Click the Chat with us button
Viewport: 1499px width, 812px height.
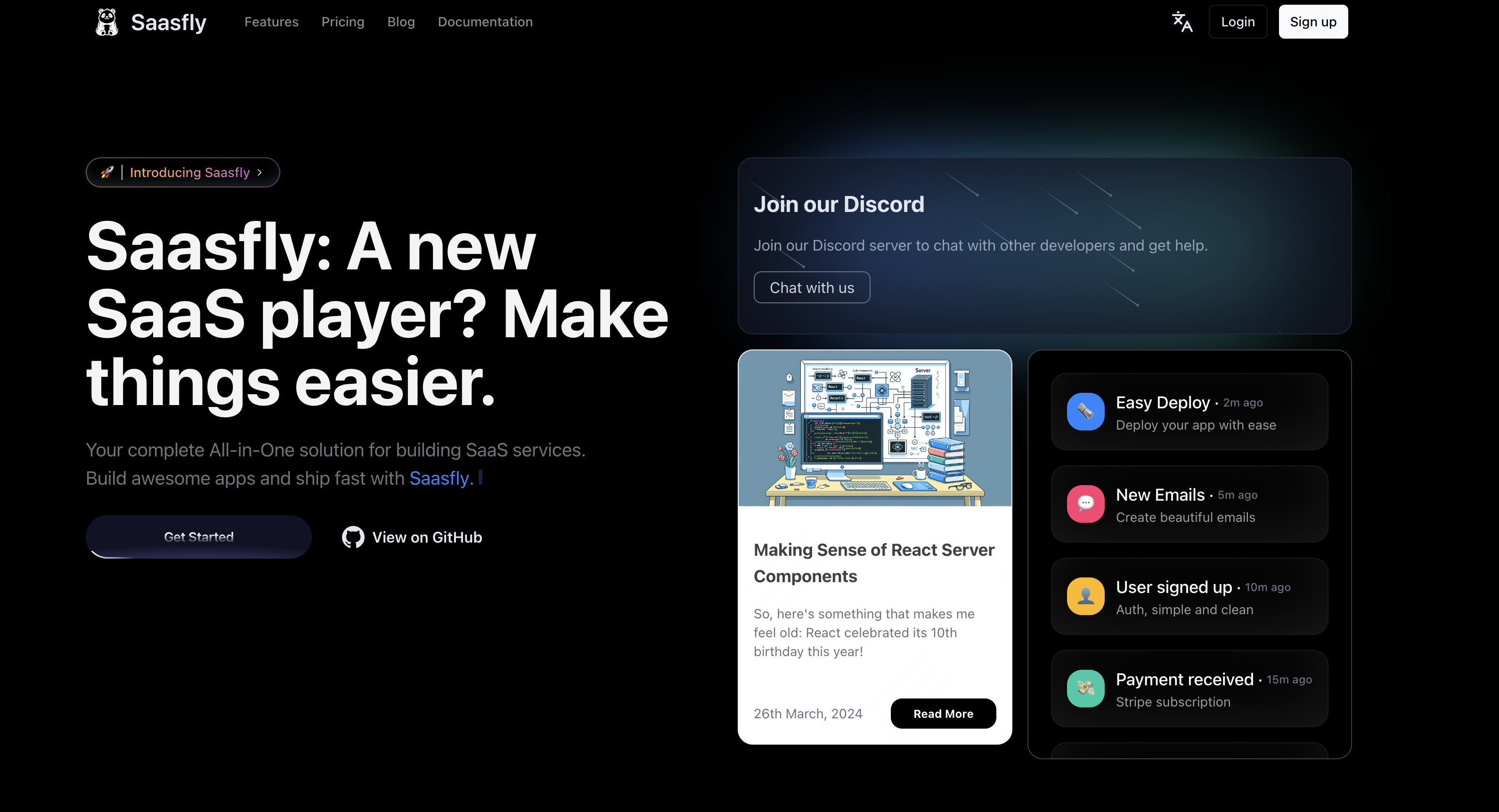812,288
